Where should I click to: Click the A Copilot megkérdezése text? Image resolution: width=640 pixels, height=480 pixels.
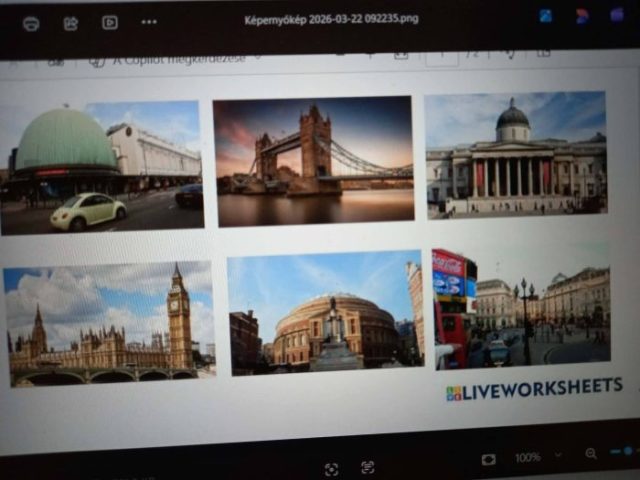click(x=179, y=59)
